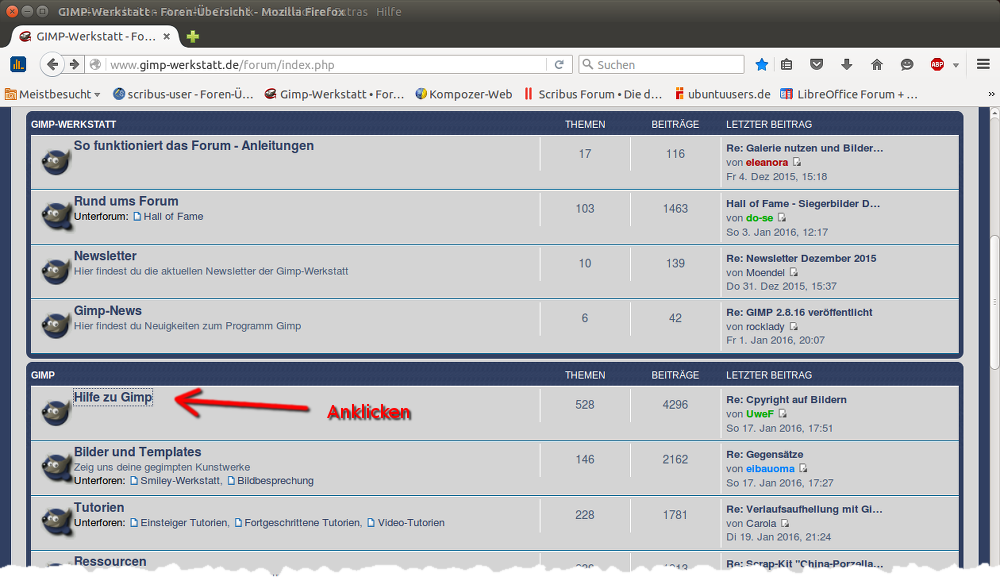
Task: Open Einsteiger Tutorien subforum
Action: (x=184, y=522)
